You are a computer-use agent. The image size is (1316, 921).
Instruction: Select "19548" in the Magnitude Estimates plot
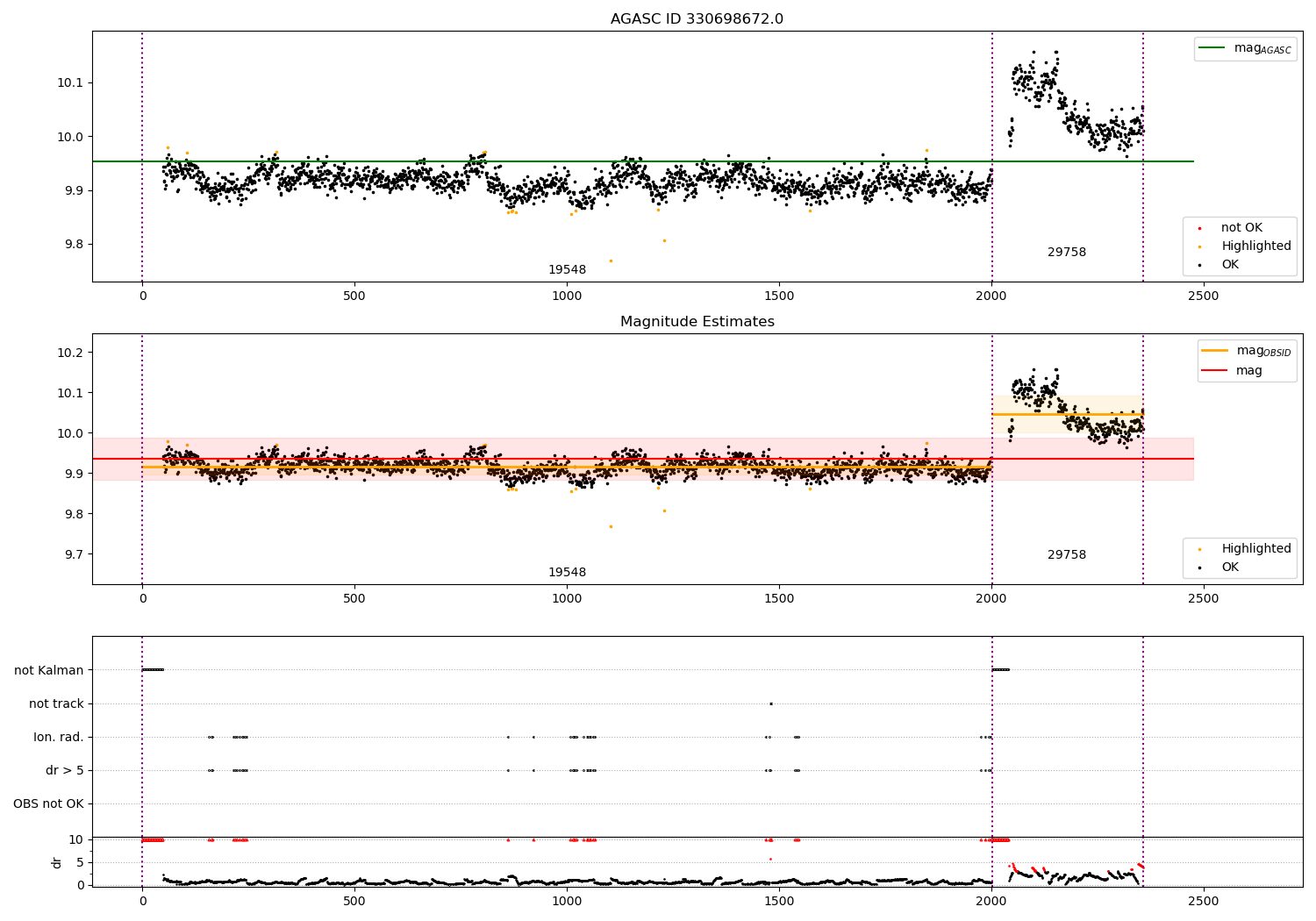(x=567, y=573)
